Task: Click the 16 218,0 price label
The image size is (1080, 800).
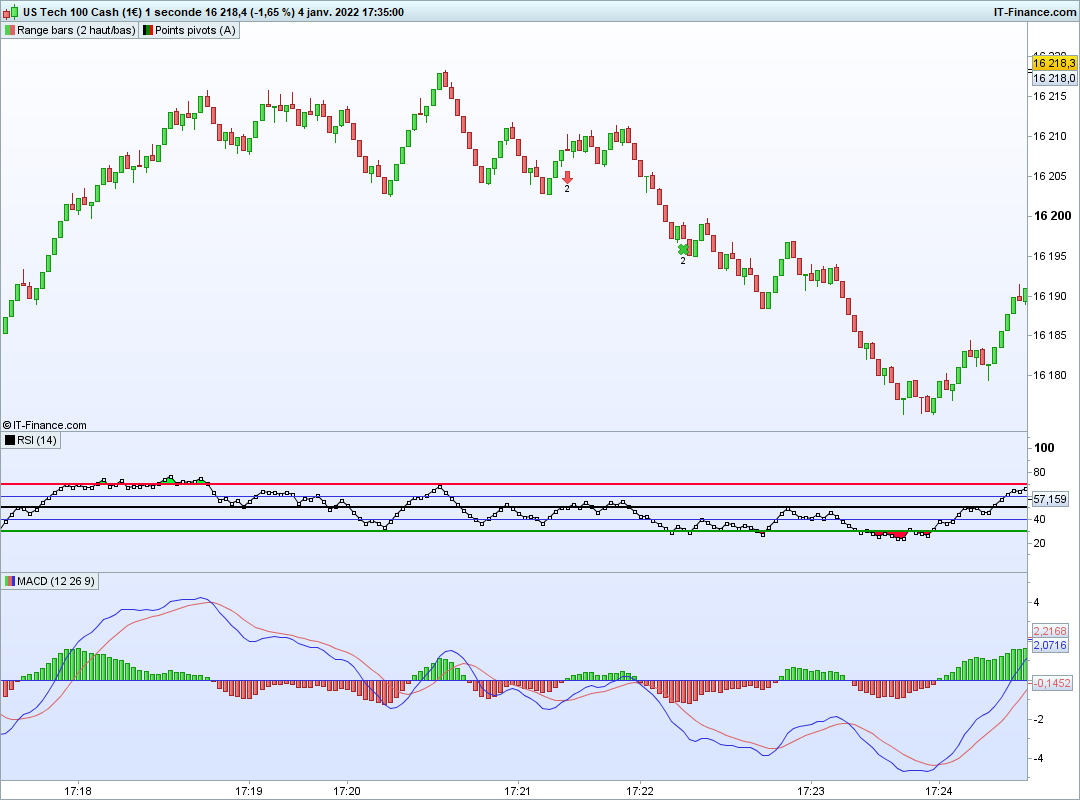Action: [1054, 79]
